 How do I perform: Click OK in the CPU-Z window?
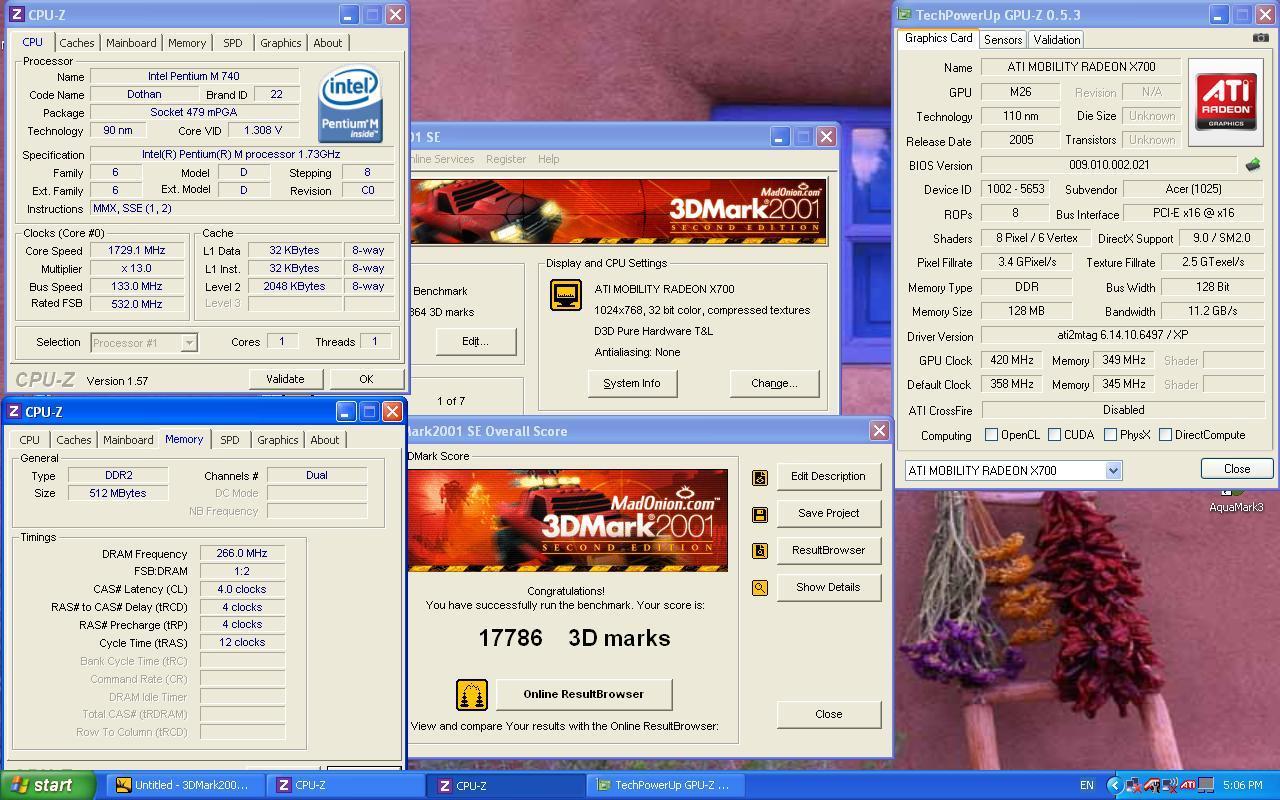click(365, 379)
